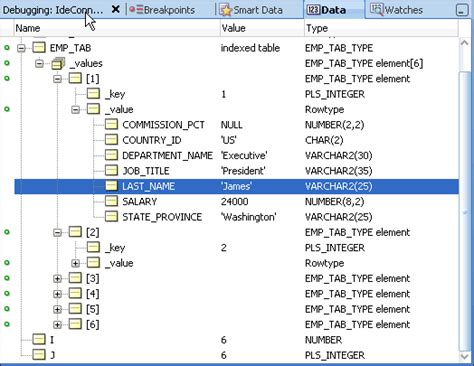Click the vertical scrollbar up arrow

click(464, 43)
